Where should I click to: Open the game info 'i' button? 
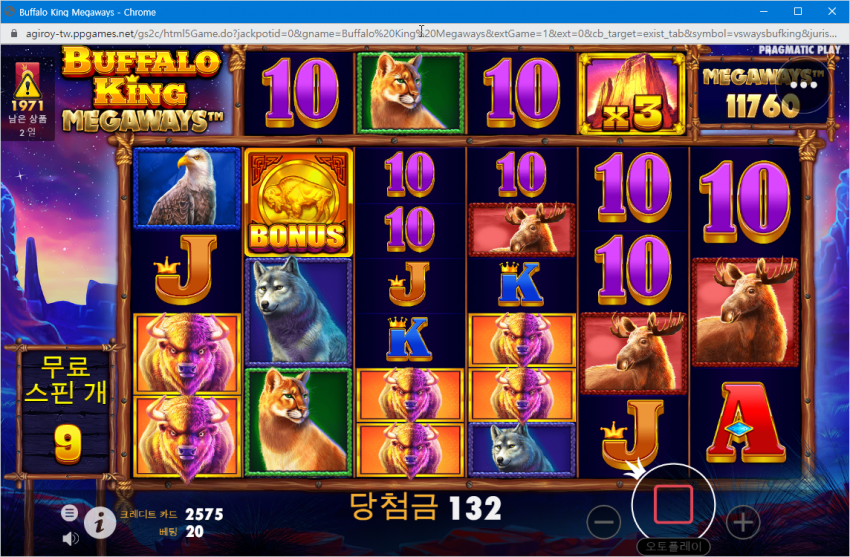tap(99, 523)
